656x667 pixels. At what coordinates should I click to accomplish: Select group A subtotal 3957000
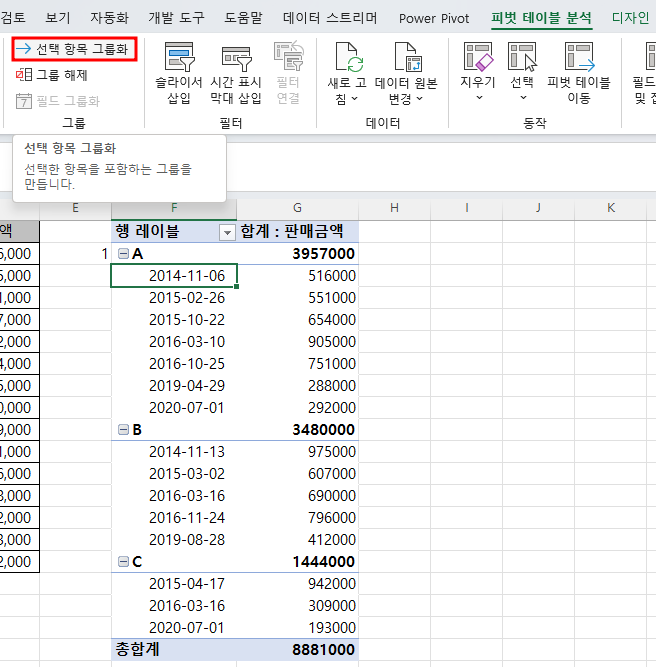297,254
